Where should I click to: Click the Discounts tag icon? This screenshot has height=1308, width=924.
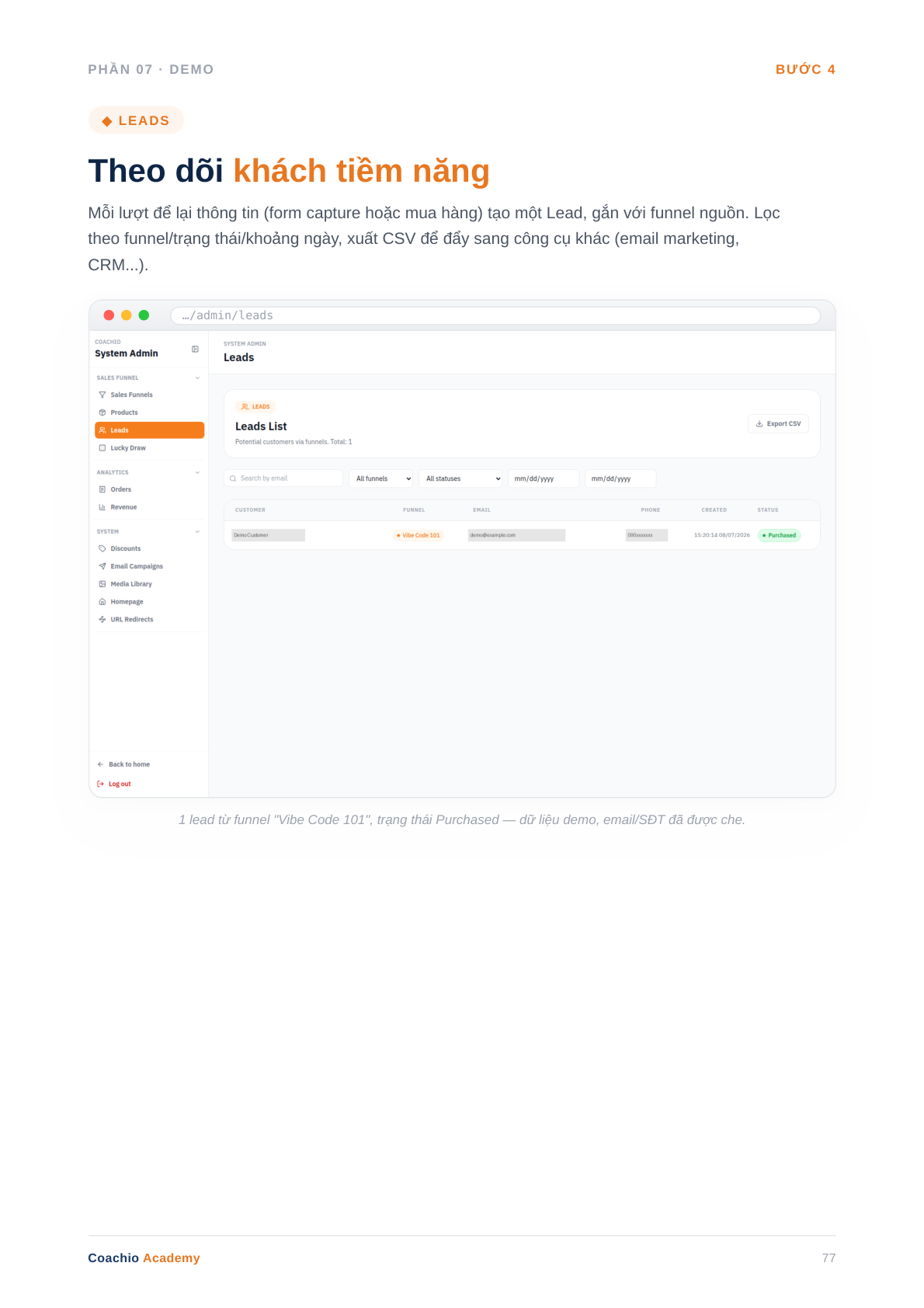click(x=102, y=548)
